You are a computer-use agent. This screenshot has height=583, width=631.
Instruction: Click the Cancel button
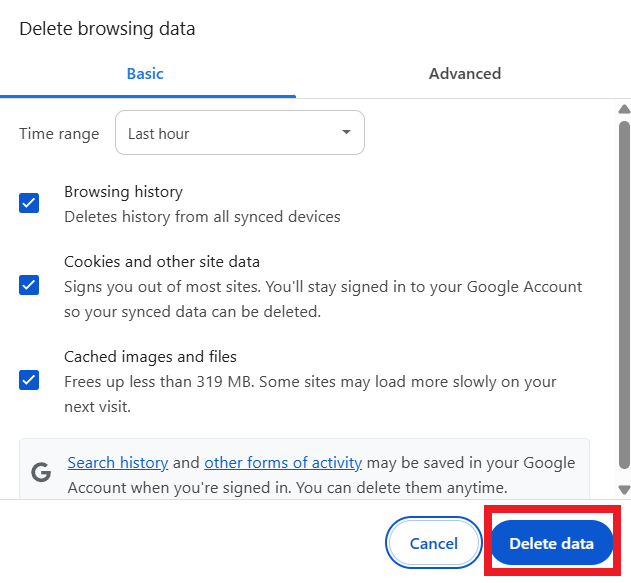pos(433,543)
